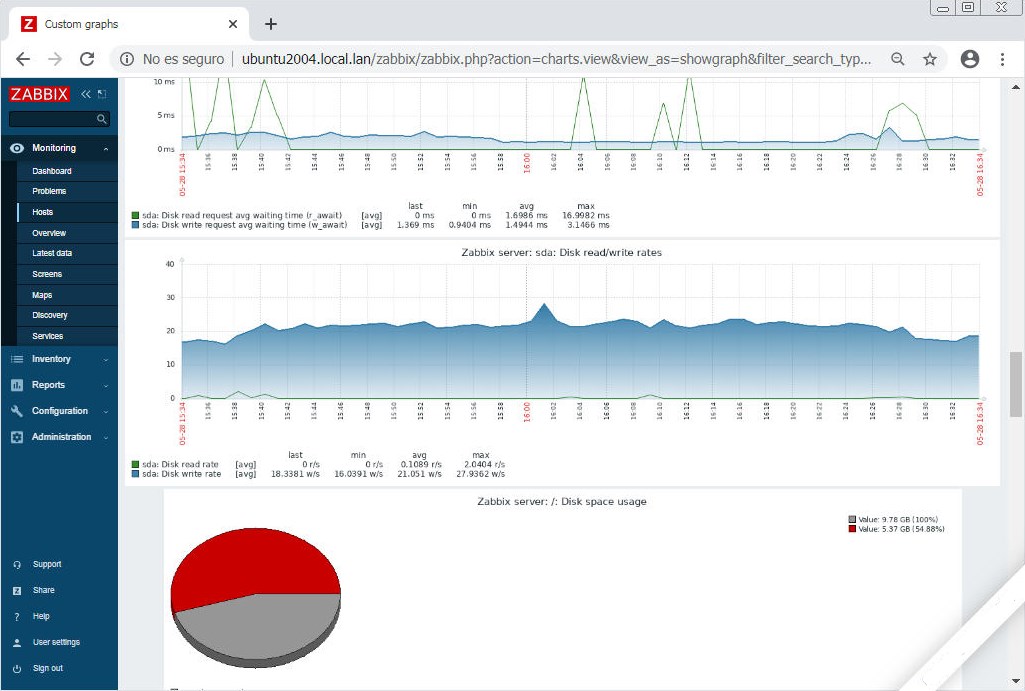The width and height of the screenshot is (1025, 691).
Task: Expand the Reports menu section
Action: click(x=106, y=386)
